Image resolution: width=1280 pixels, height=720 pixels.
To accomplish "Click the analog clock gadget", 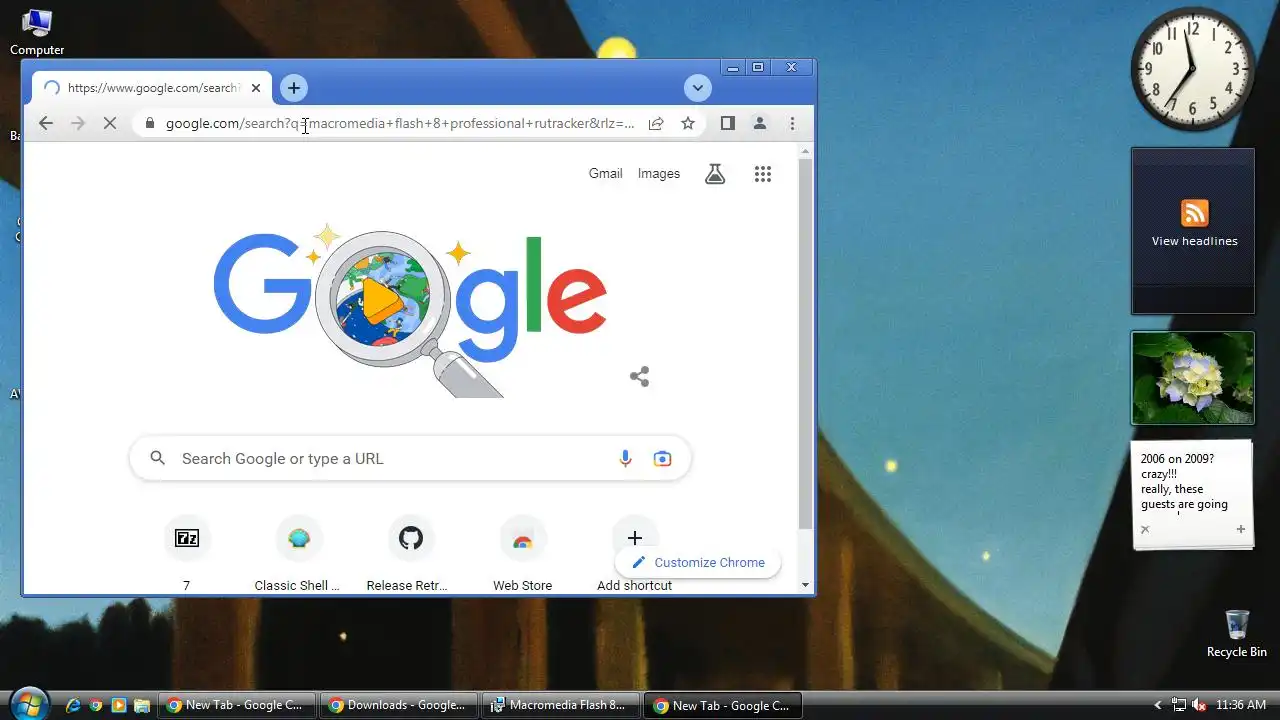I will pyautogui.click(x=1193, y=69).
